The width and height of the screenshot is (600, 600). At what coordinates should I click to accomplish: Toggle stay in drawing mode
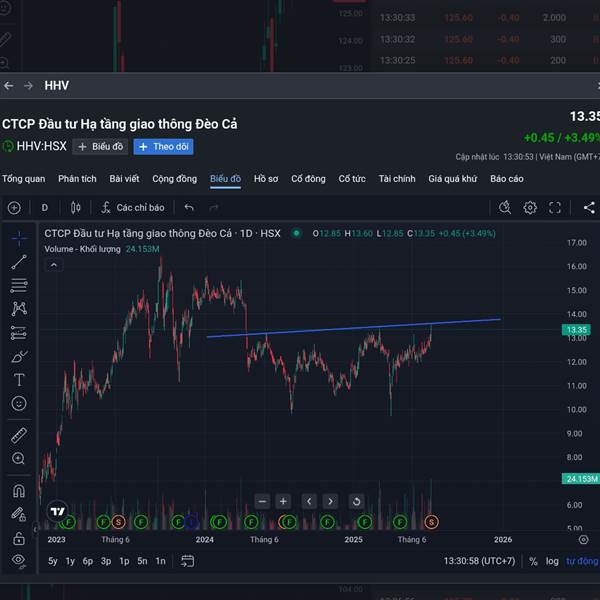(x=19, y=514)
